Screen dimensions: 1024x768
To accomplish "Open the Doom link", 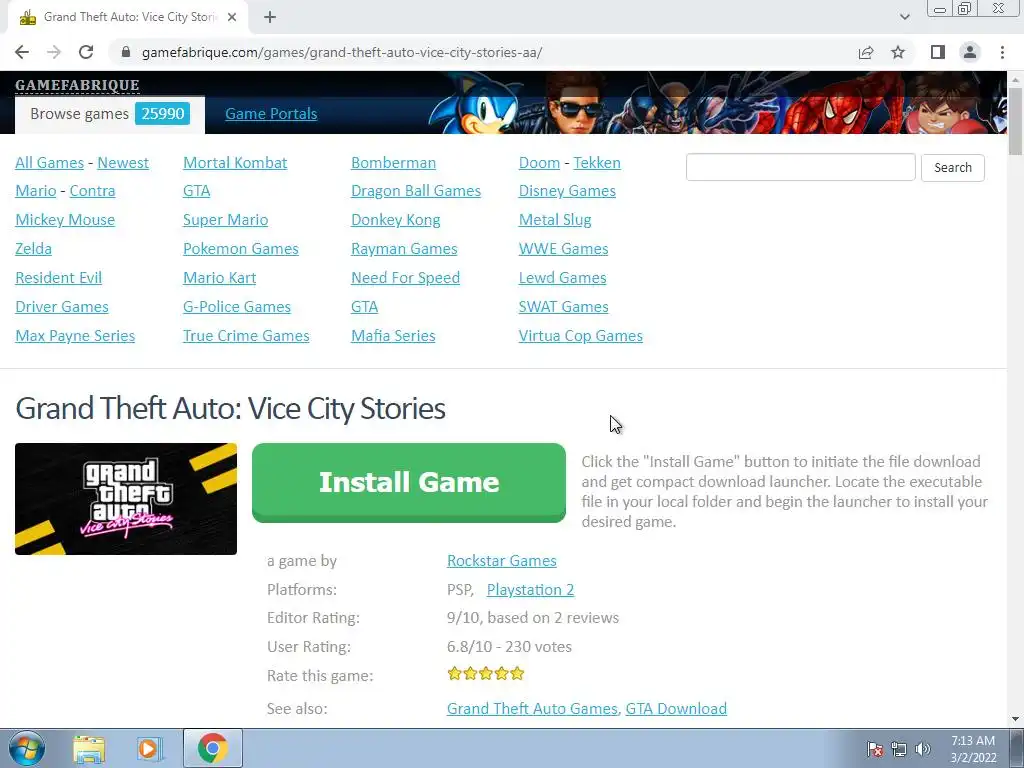I will coord(539,163).
